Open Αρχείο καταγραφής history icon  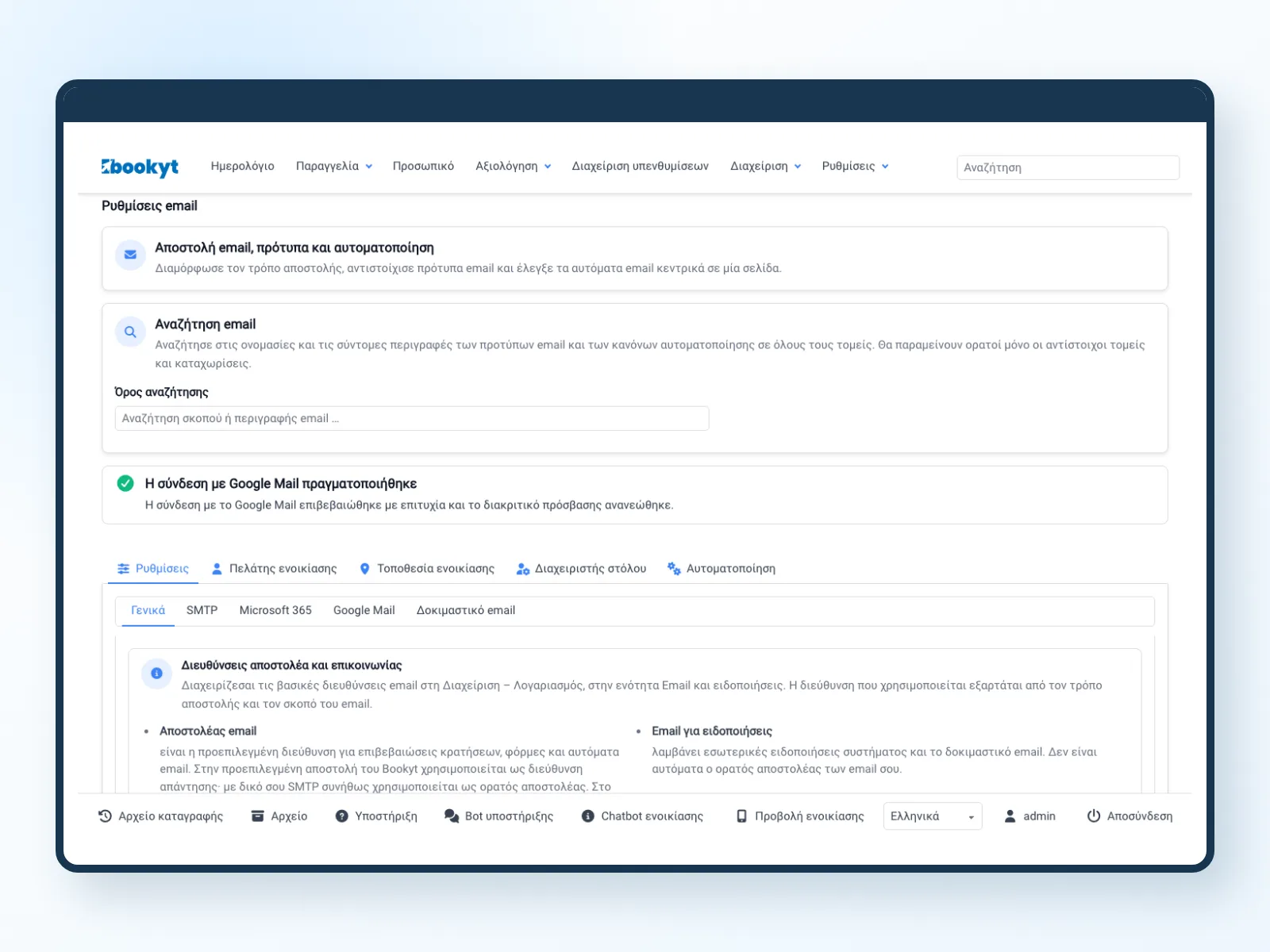click(105, 816)
